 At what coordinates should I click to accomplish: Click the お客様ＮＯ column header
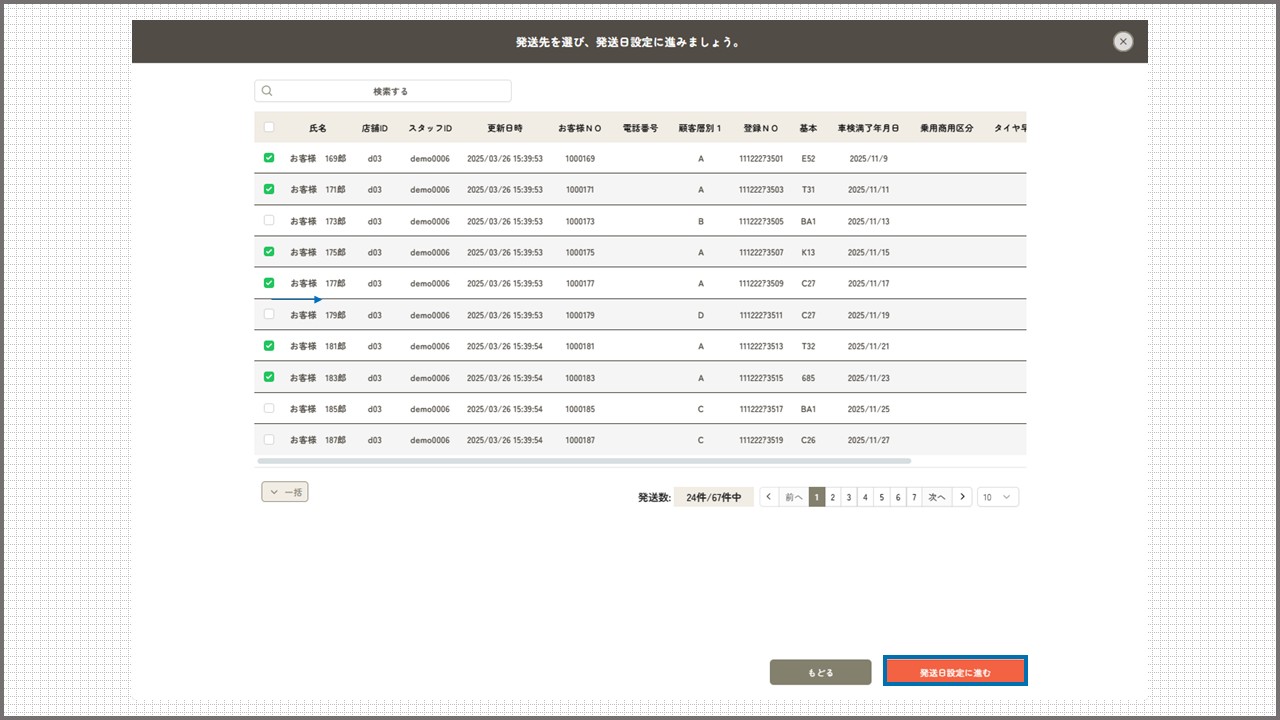tap(580, 128)
